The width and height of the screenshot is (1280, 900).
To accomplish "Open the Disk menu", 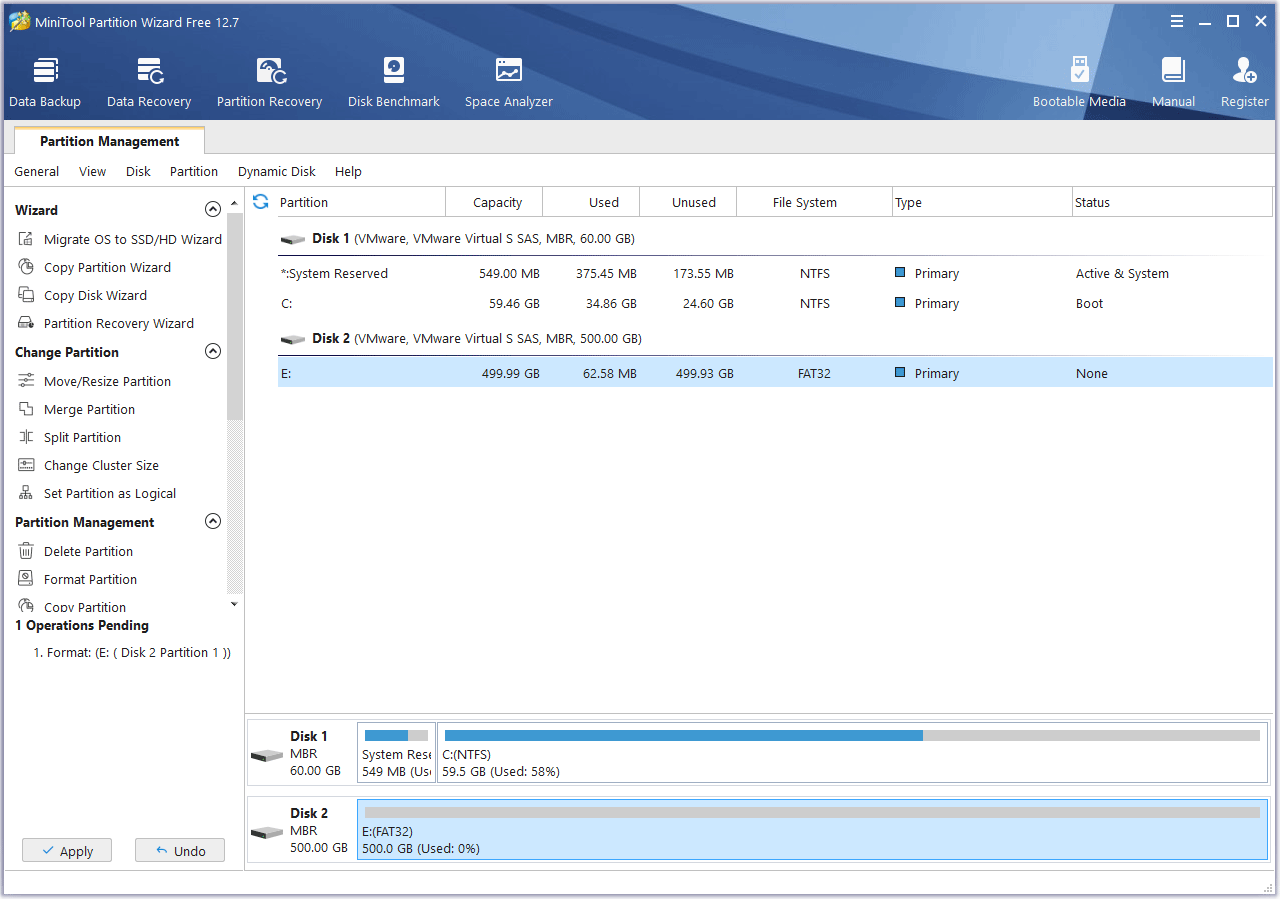I will [x=138, y=172].
